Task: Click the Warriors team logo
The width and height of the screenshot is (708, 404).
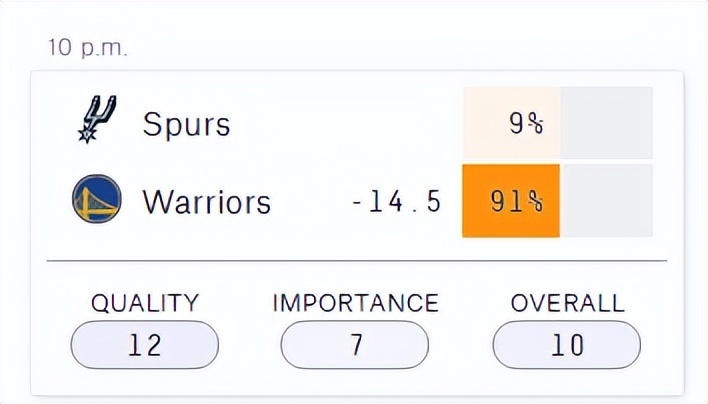Action: (x=97, y=199)
